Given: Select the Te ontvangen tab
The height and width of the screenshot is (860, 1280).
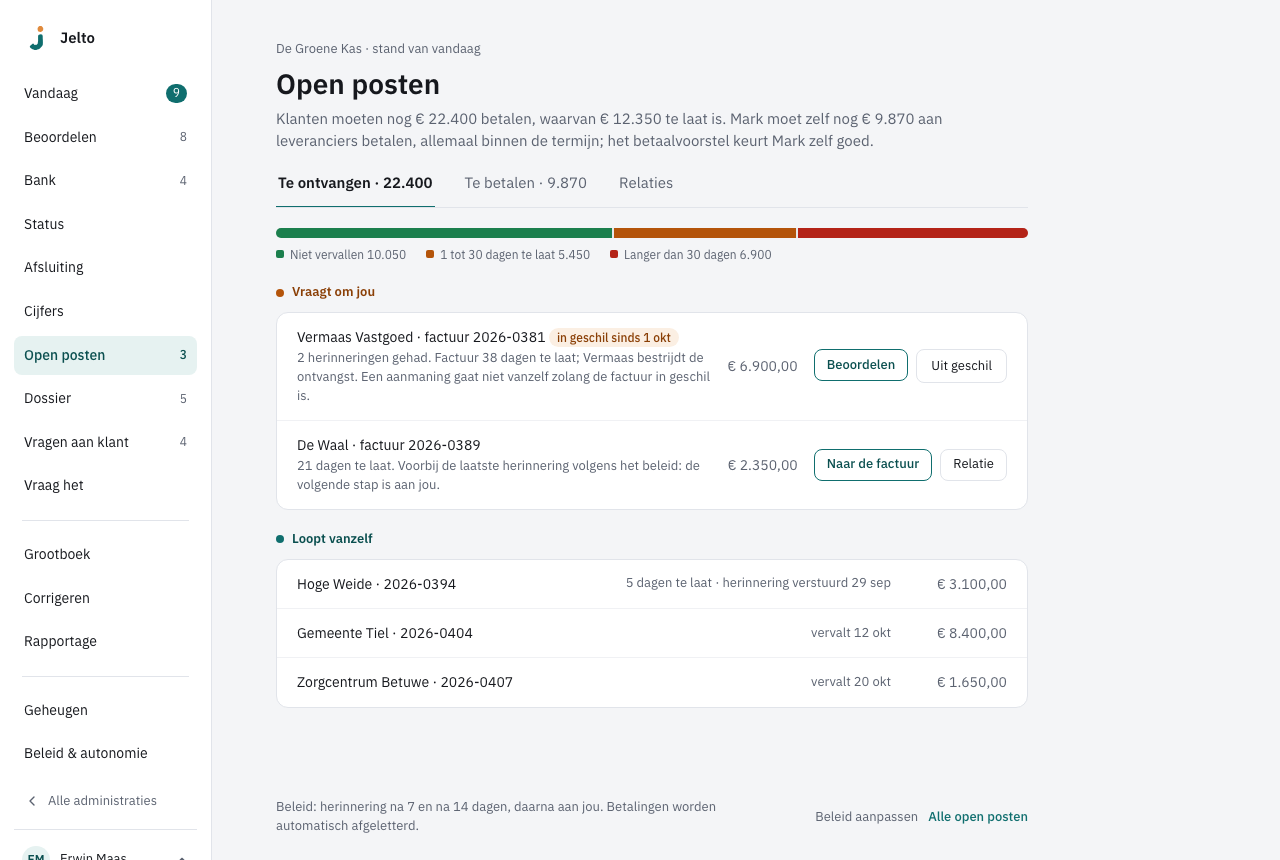Looking at the screenshot, I should [355, 183].
